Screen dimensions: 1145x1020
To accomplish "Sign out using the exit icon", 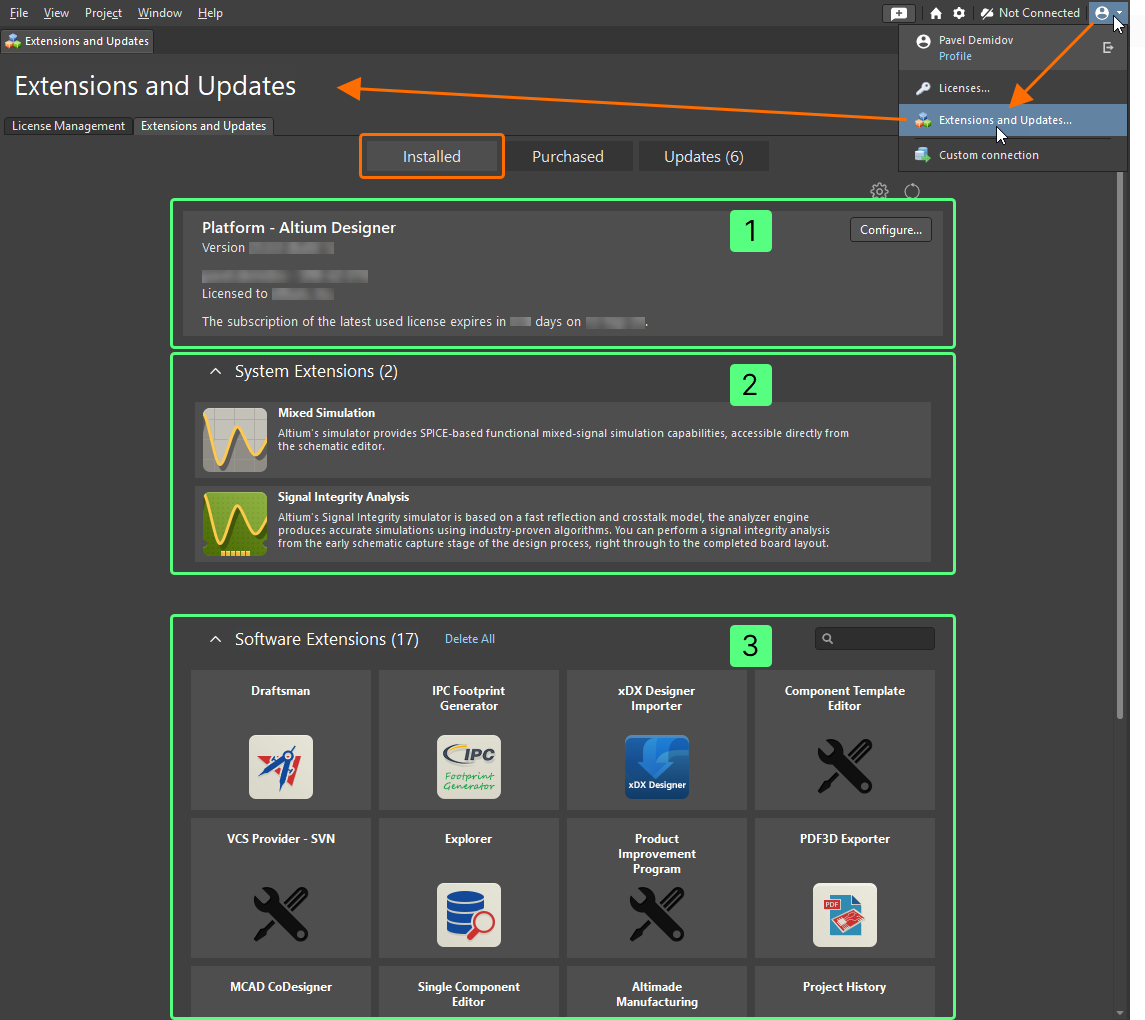I will [1108, 47].
